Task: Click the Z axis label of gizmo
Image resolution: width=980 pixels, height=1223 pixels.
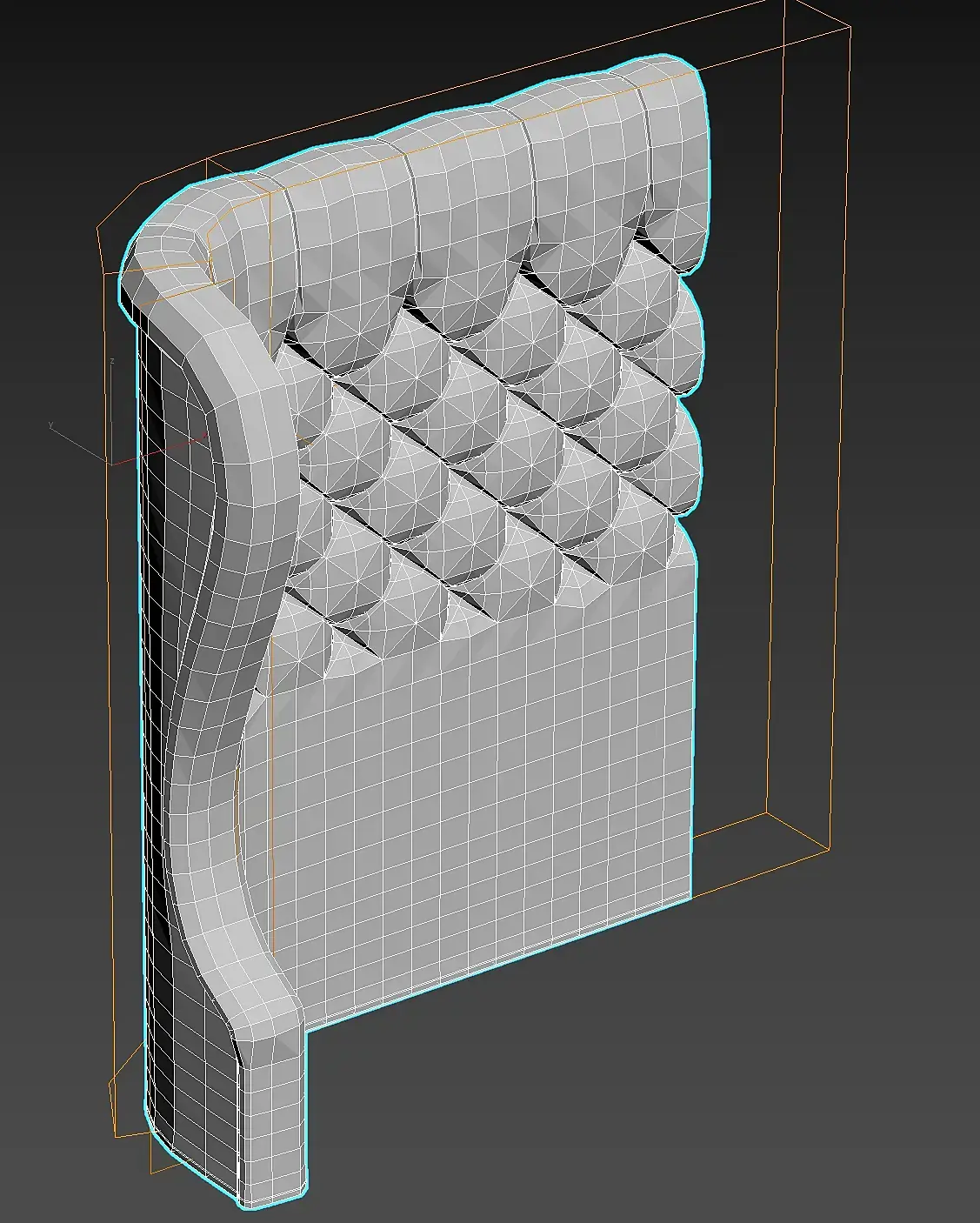Action: [x=112, y=360]
